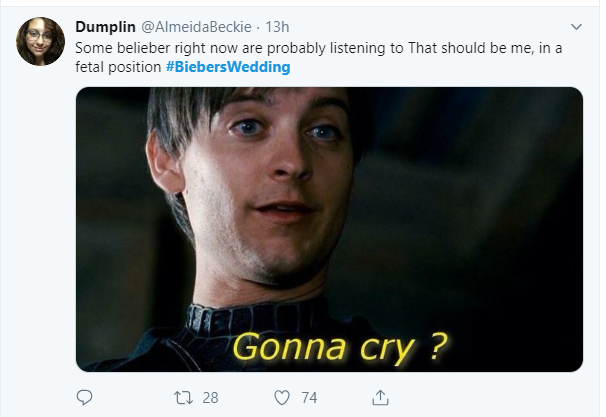Click the reply speech bubble icon

pyautogui.click(x=85, y=398)
